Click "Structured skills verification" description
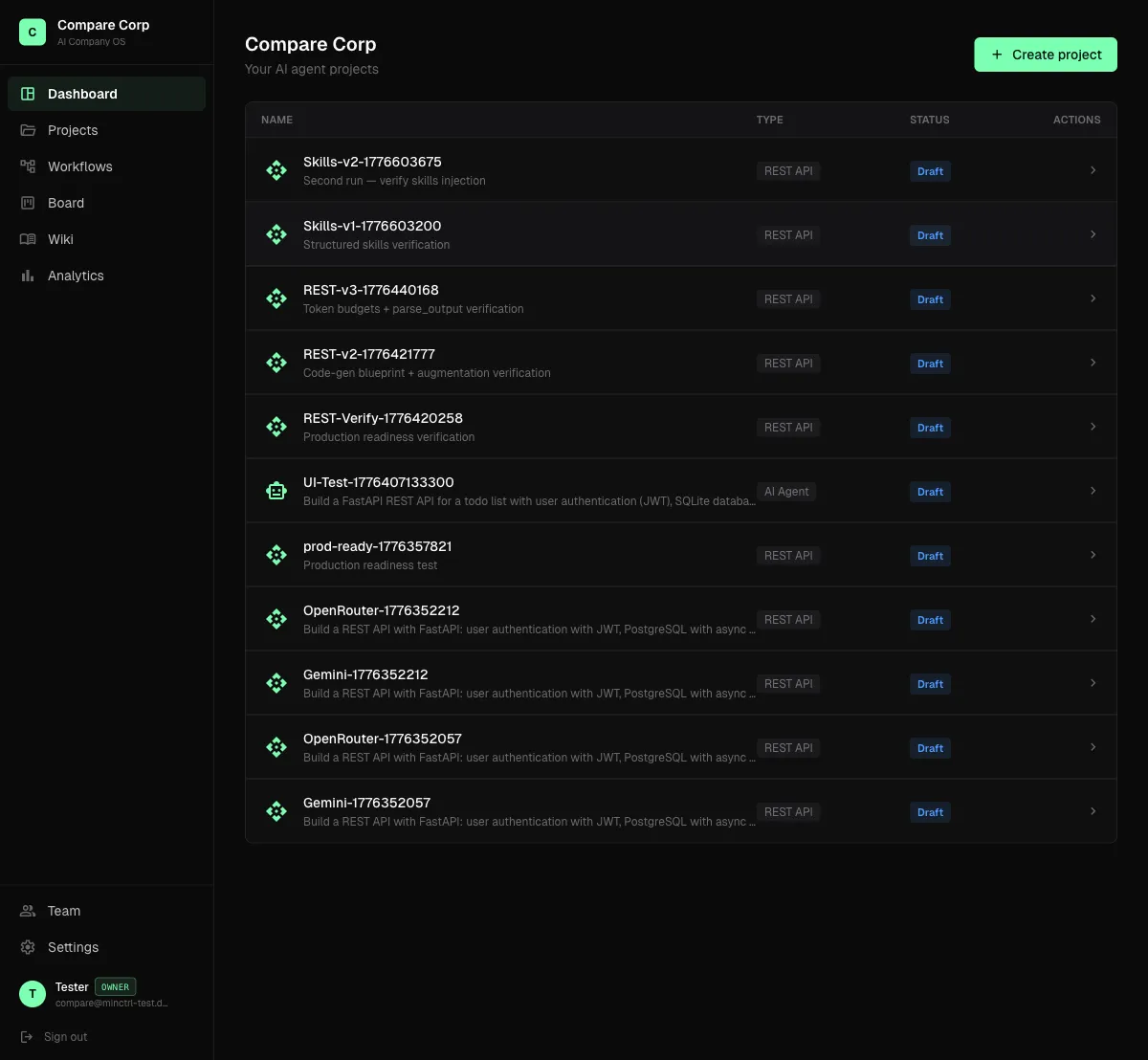1148x1060 pixels. pyautogui.click(x=376, y=245)
